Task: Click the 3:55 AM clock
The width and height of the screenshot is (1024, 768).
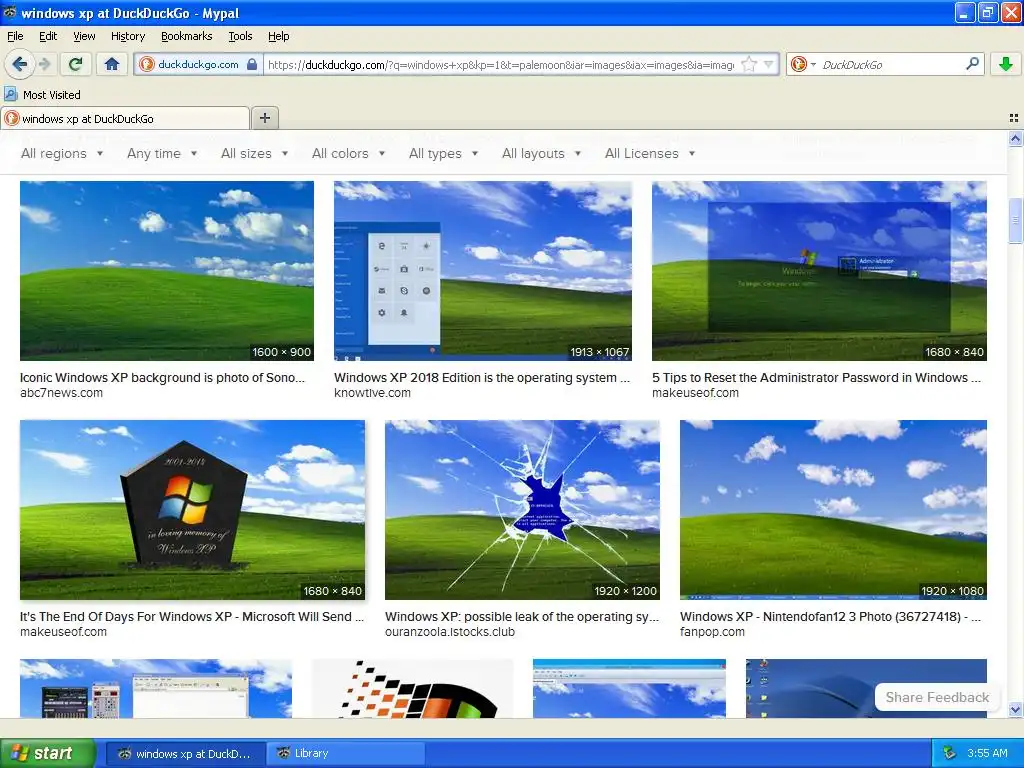Action: (987, 753)
